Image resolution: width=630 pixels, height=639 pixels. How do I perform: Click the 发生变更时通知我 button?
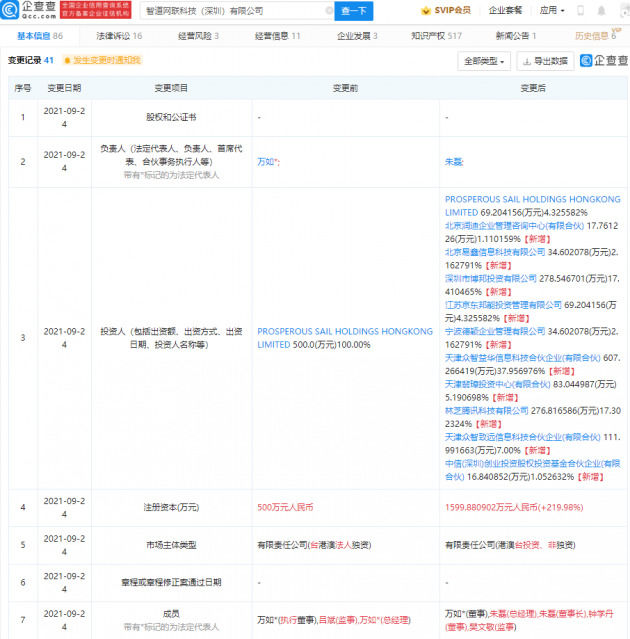102,60
